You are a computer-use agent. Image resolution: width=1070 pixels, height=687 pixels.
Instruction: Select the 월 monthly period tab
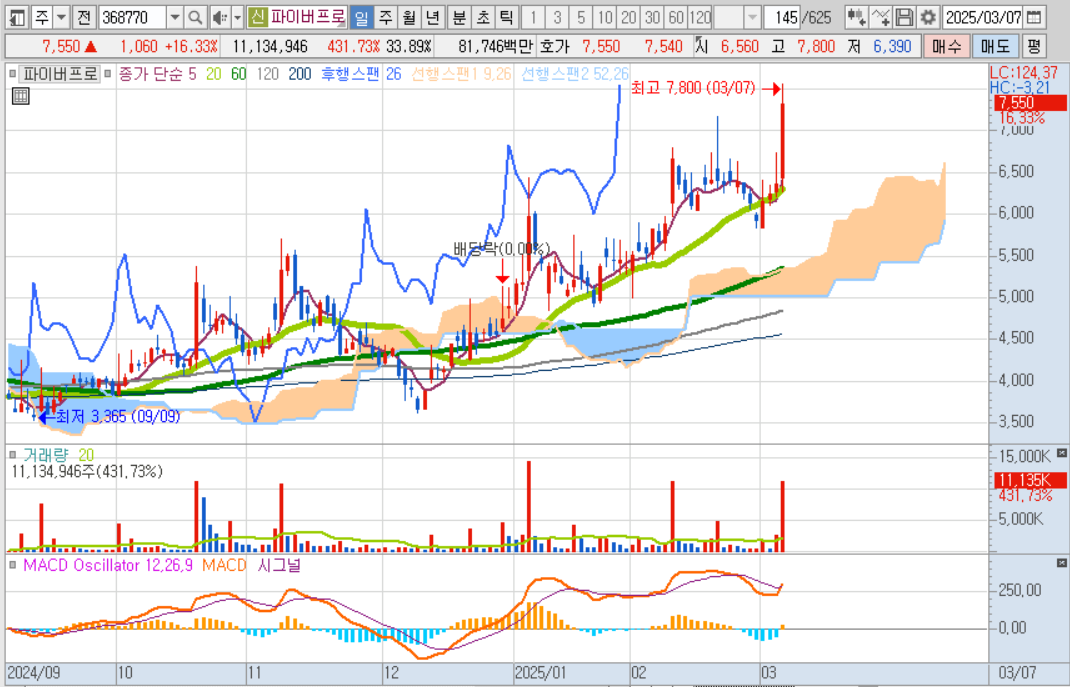pos(409,17)
